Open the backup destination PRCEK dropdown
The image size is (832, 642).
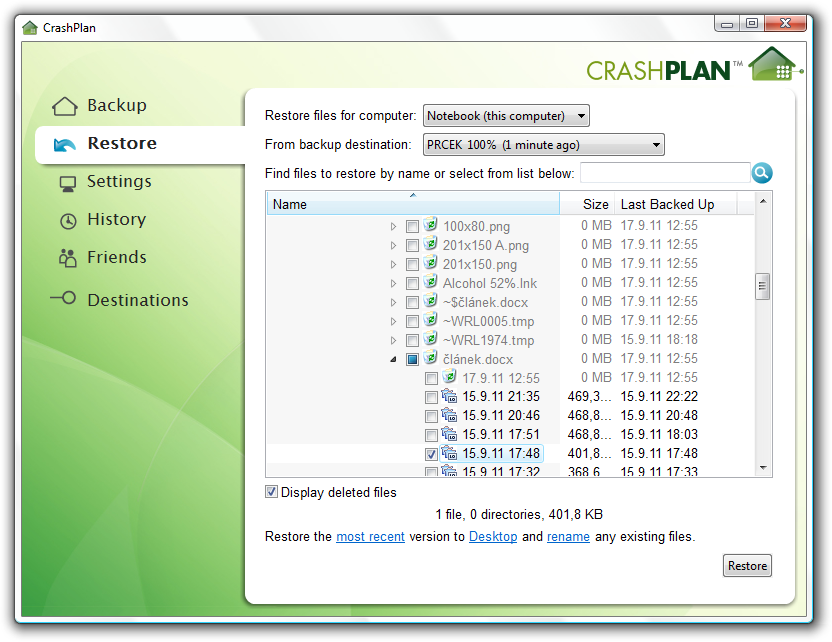pyautogui.click(x=543, y=145)
